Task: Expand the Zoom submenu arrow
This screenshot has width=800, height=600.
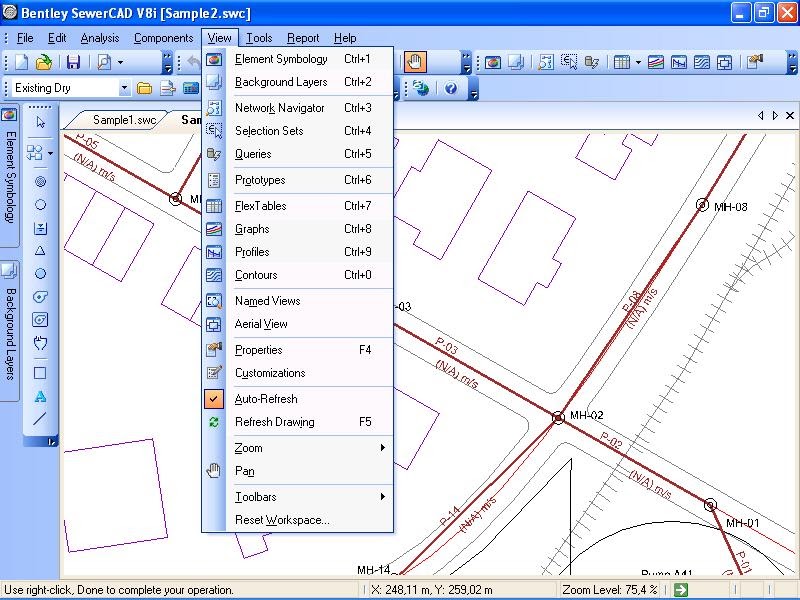Action: [x=383, y=447]
